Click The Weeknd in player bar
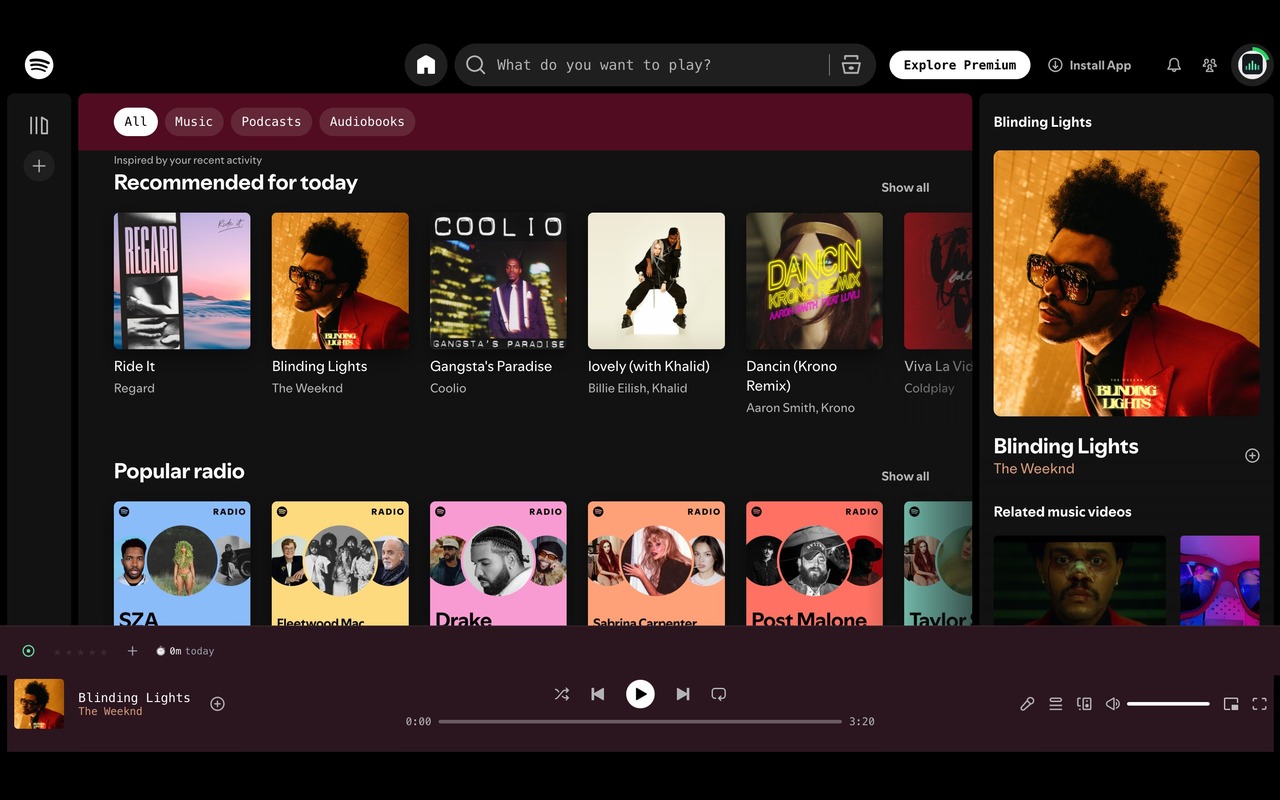The height and width of the screenshot is (800, 1280). tap(110, 712)
